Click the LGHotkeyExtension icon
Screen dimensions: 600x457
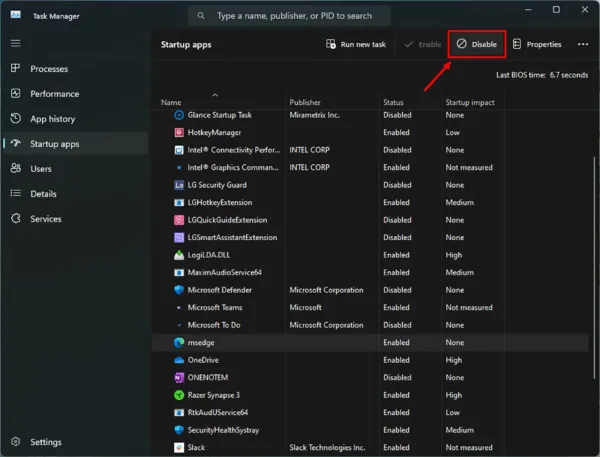coord(179,202)
